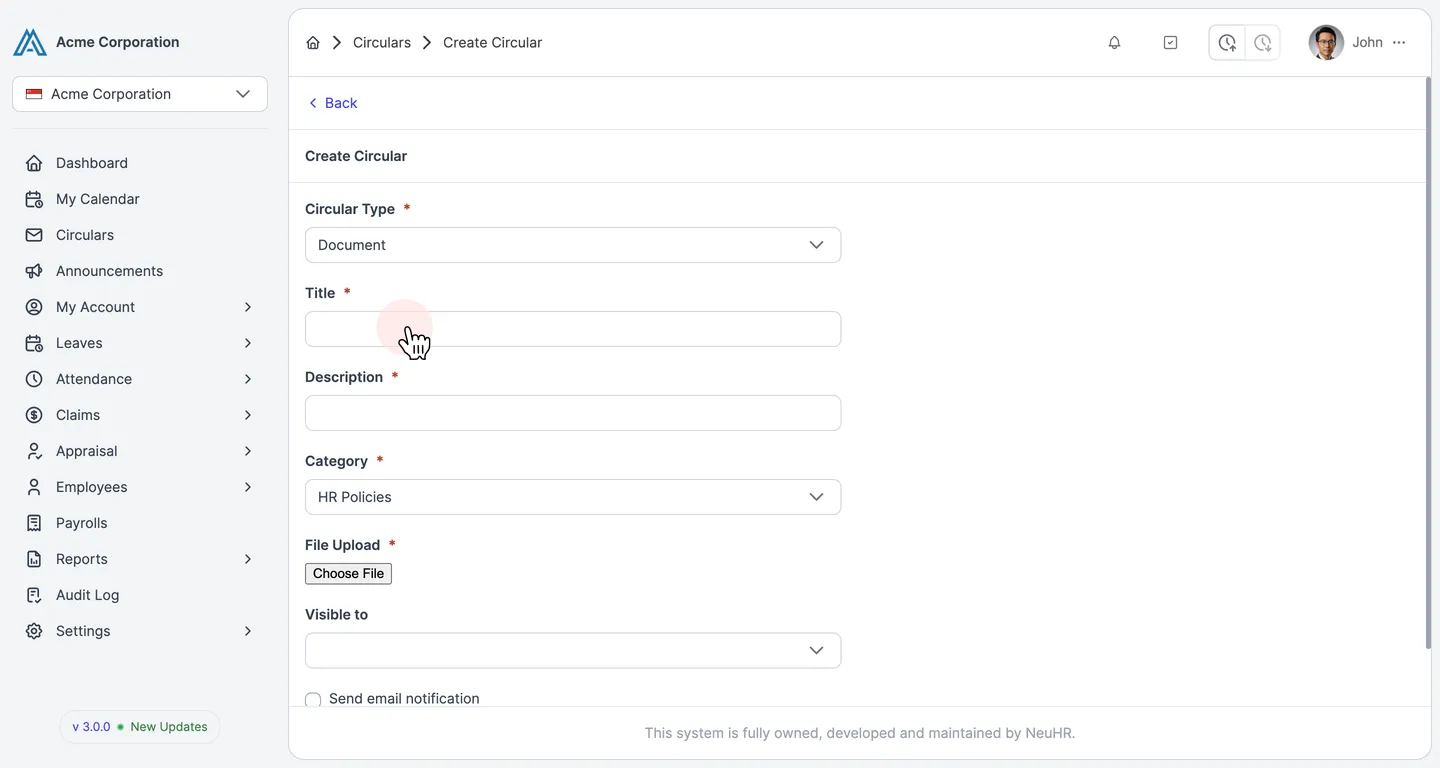
Task: Click the Appraisal person icon
Action: coord(34,451)
